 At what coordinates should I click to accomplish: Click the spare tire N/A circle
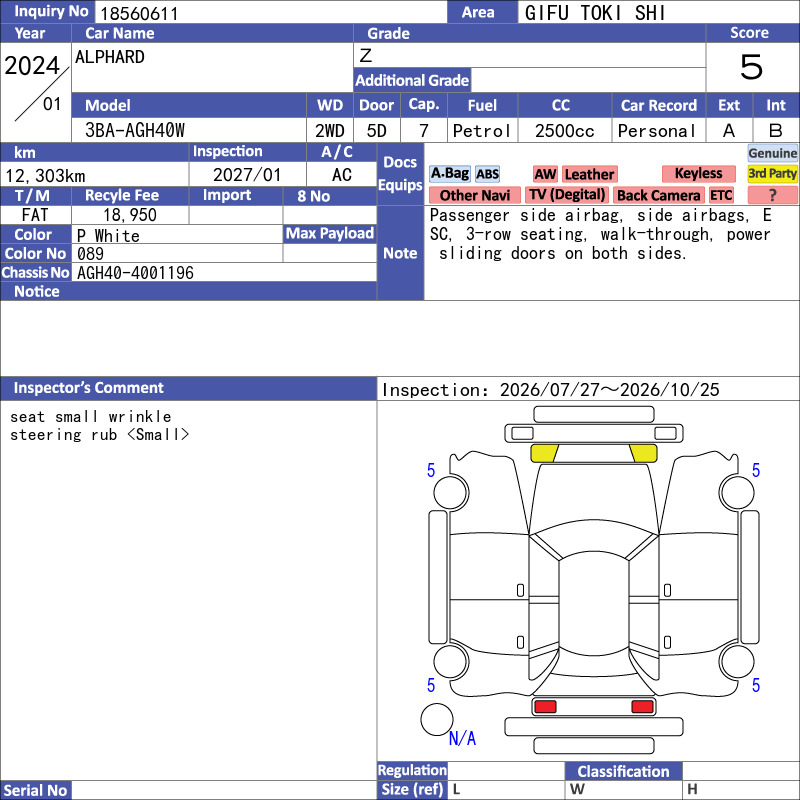pyautogui.click(x=437, y=719)
